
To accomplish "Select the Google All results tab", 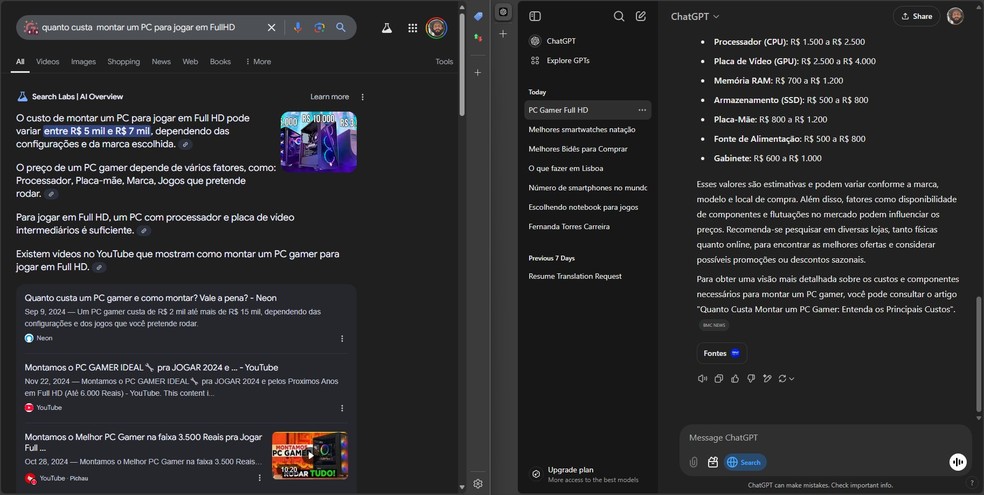I will tap(20, 61).
